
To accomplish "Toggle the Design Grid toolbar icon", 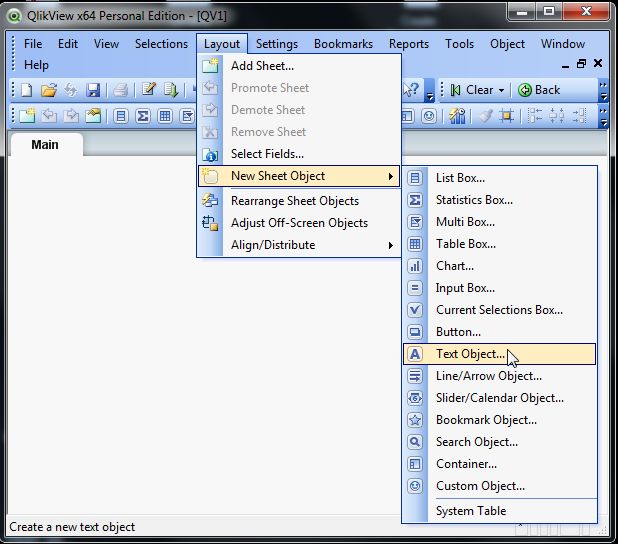I will point(507,116).
